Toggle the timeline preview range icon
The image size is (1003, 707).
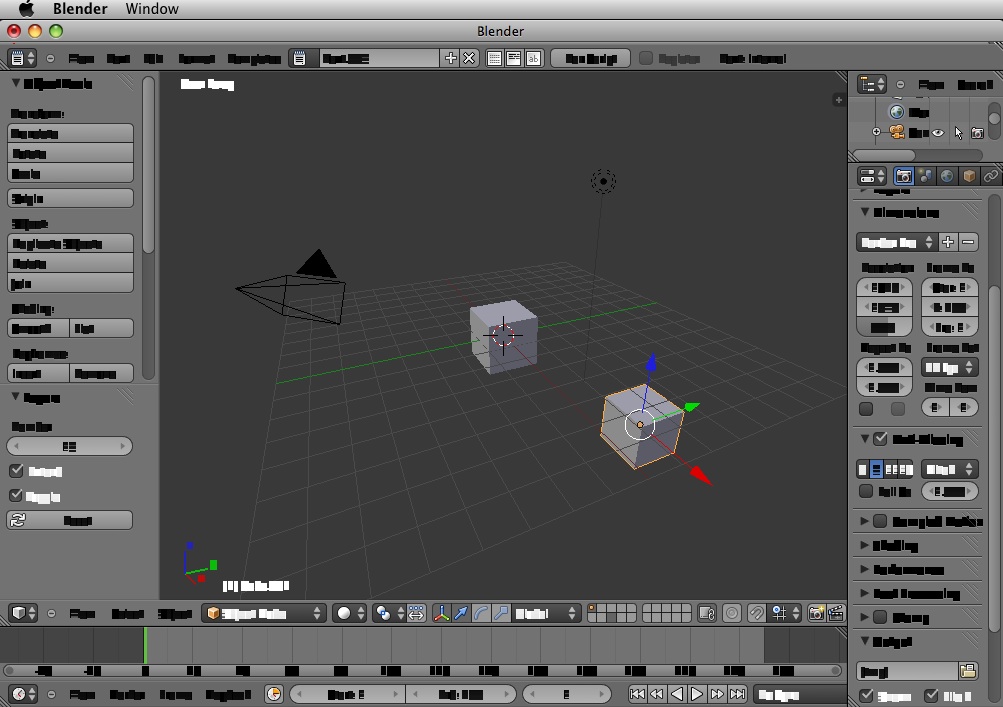coord(274,694)
